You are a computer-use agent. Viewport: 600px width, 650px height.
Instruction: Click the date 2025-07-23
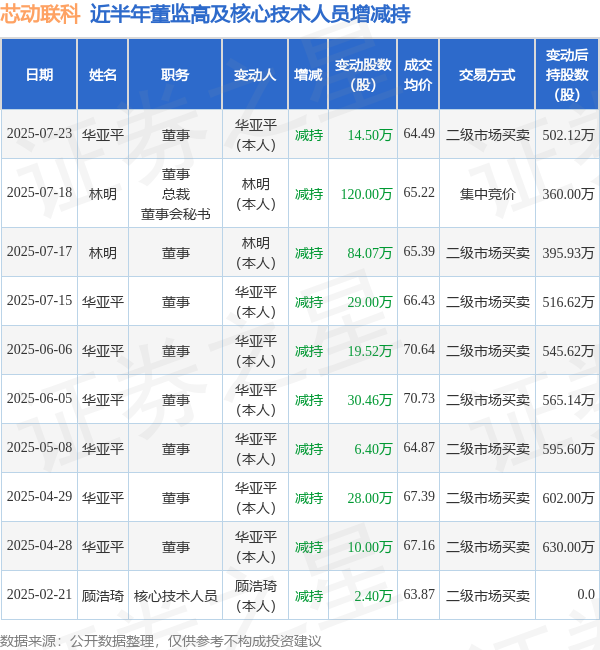(39, 134)
